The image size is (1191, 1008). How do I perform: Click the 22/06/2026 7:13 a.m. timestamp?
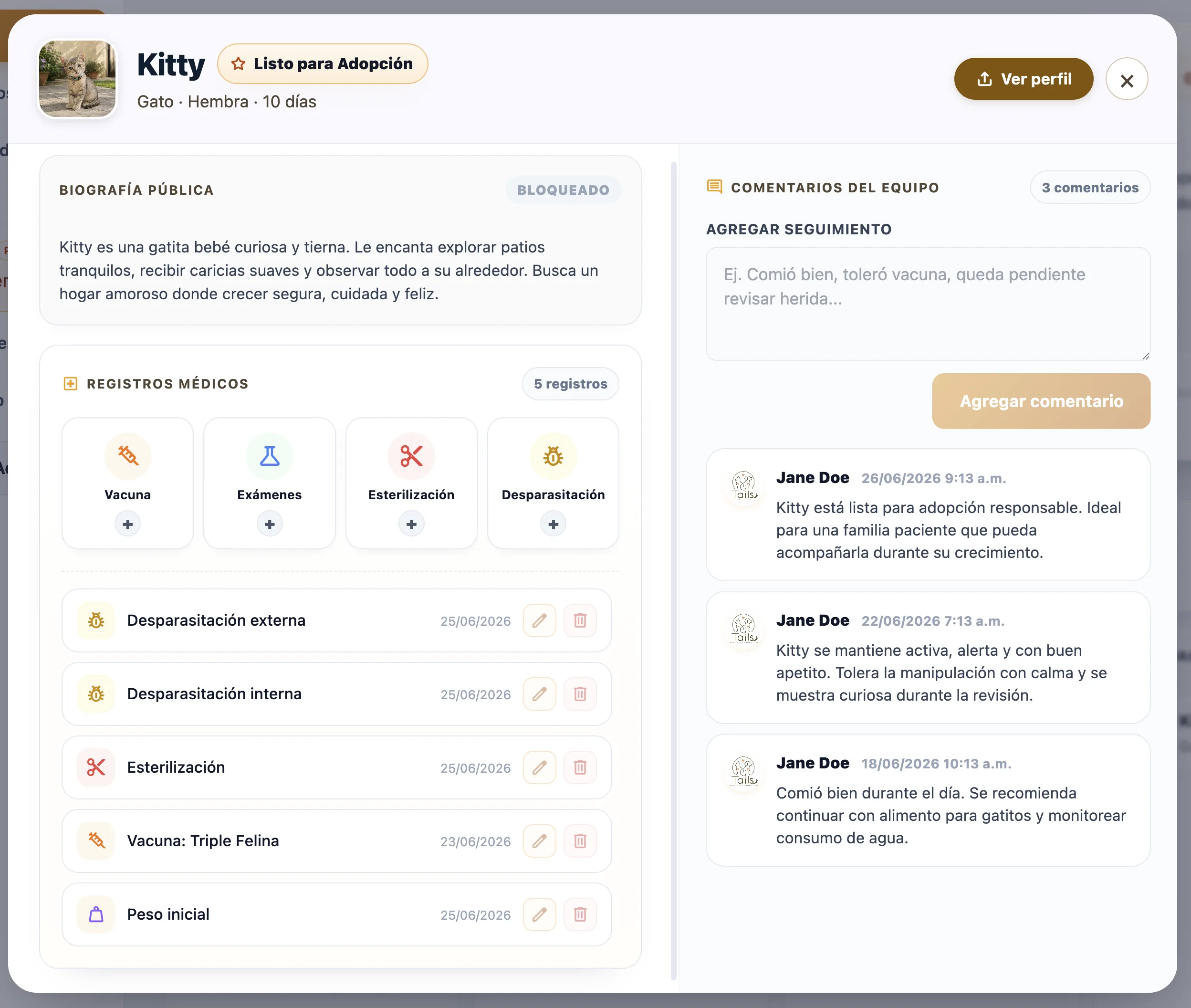click(933, 621)
